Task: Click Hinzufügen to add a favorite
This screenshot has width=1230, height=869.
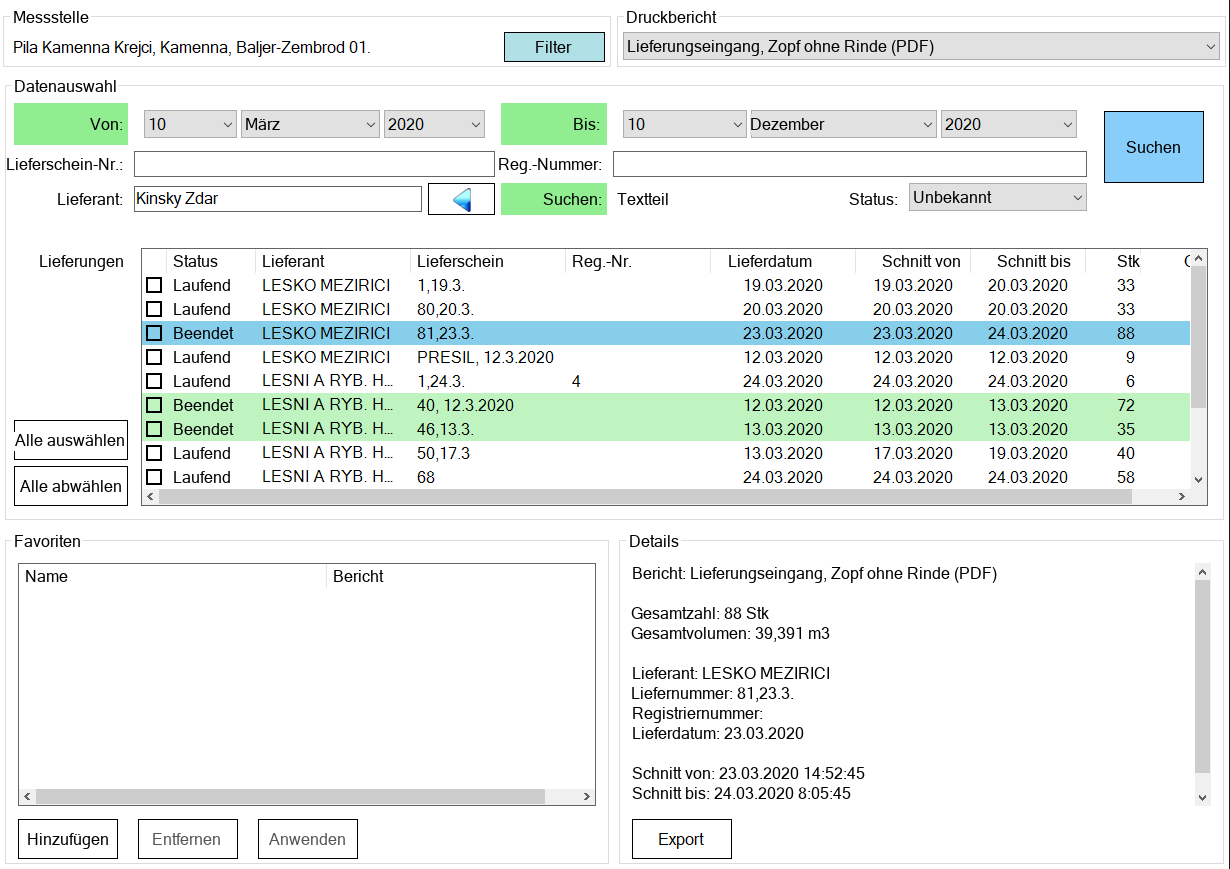Action: tap(68, 839)
